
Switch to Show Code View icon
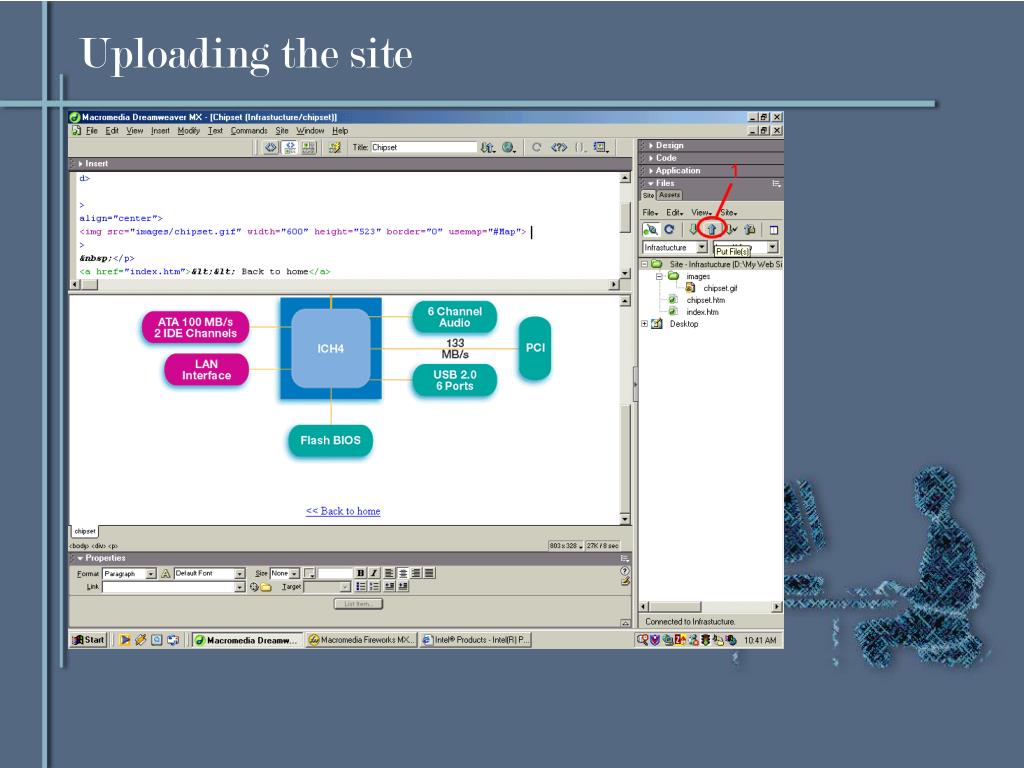coord(271,147)
